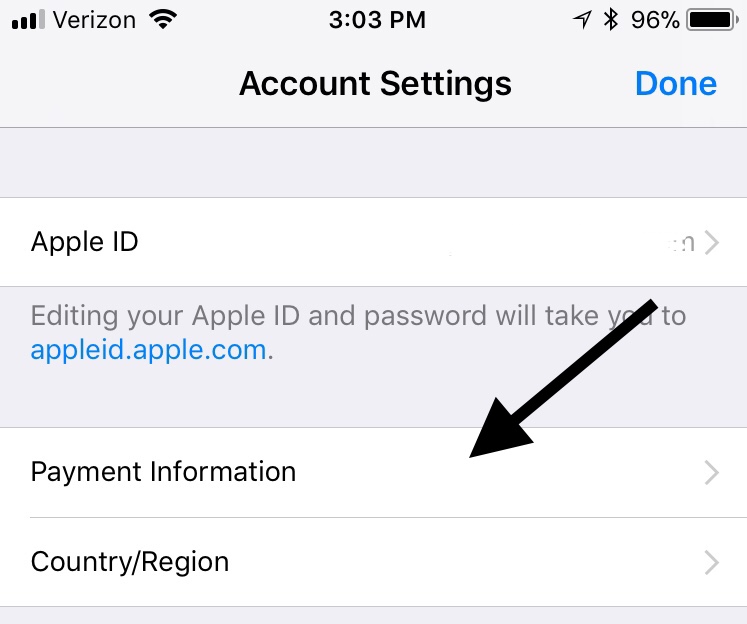Tap the battery icon in status bar

(712, 20)
